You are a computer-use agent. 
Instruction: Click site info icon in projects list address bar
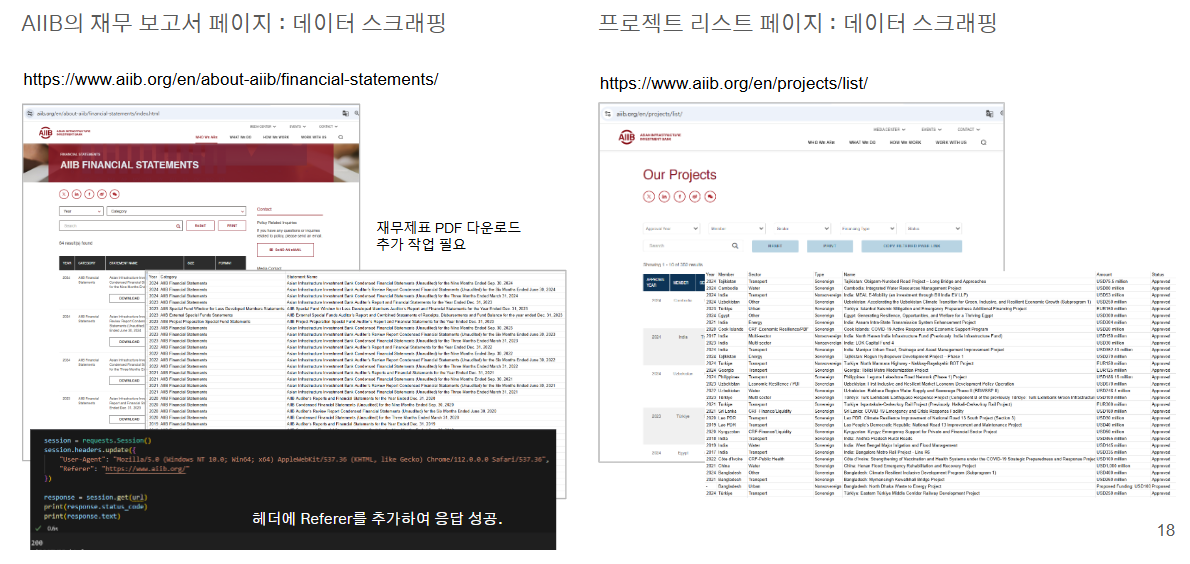(x=608, y=114)
